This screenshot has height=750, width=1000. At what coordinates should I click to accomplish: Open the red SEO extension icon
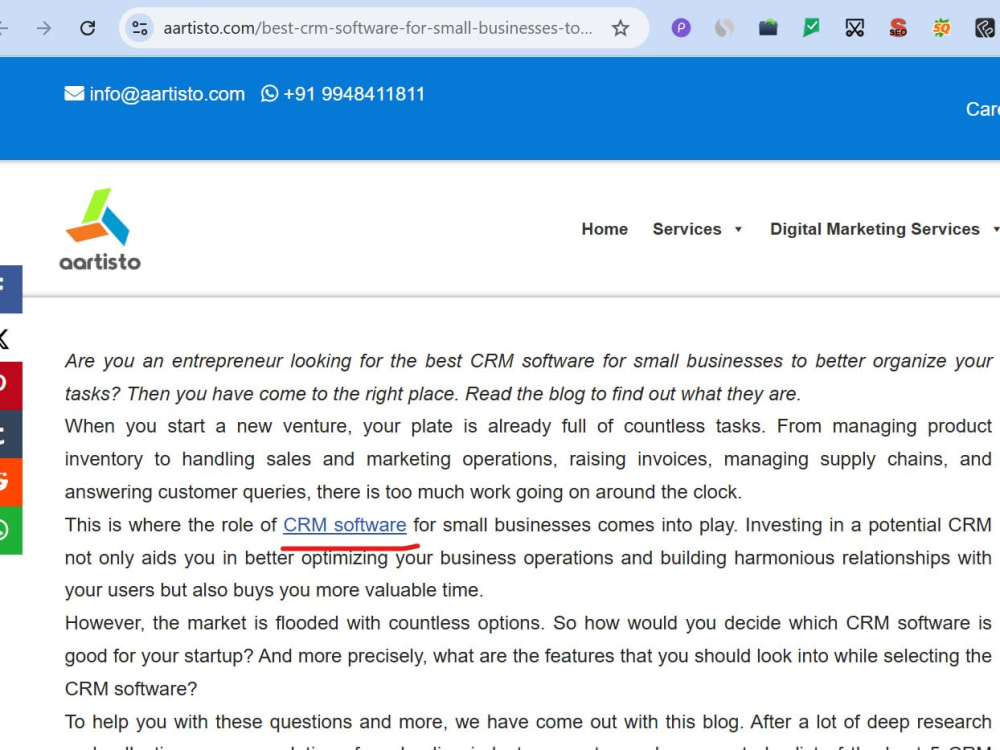898,28
